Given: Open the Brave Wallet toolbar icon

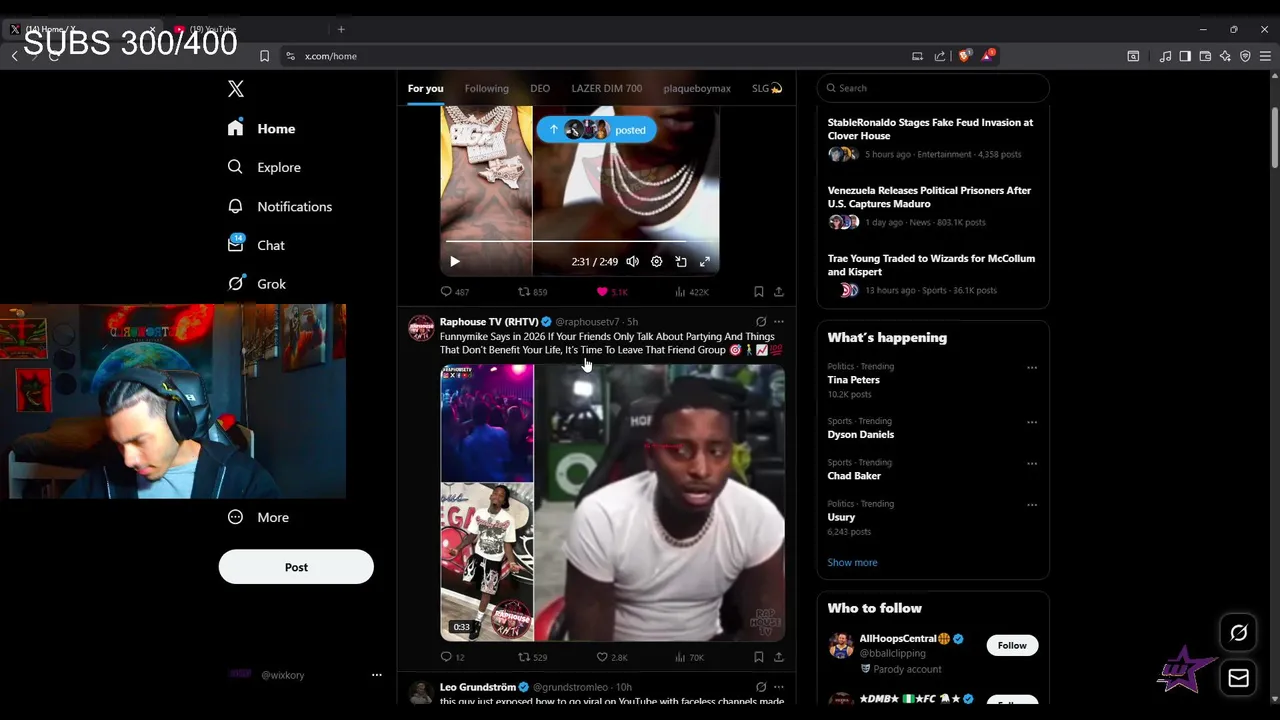Looking at the screenshot, I should [1205, 56].
